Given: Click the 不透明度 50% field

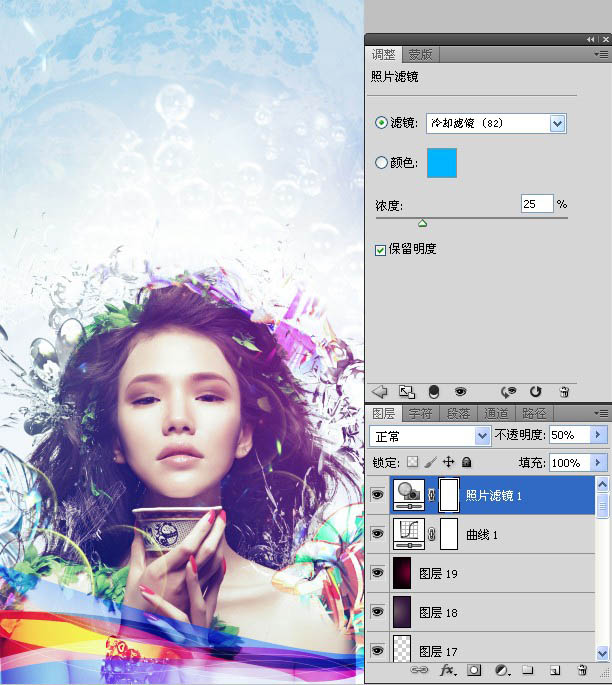Looking at the screenshot, I should click(570, 435).
